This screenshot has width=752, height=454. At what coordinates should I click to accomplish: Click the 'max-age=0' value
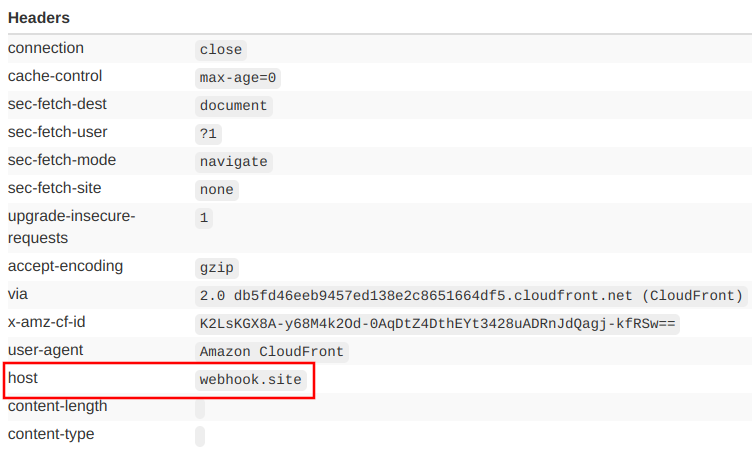(237, 78)
